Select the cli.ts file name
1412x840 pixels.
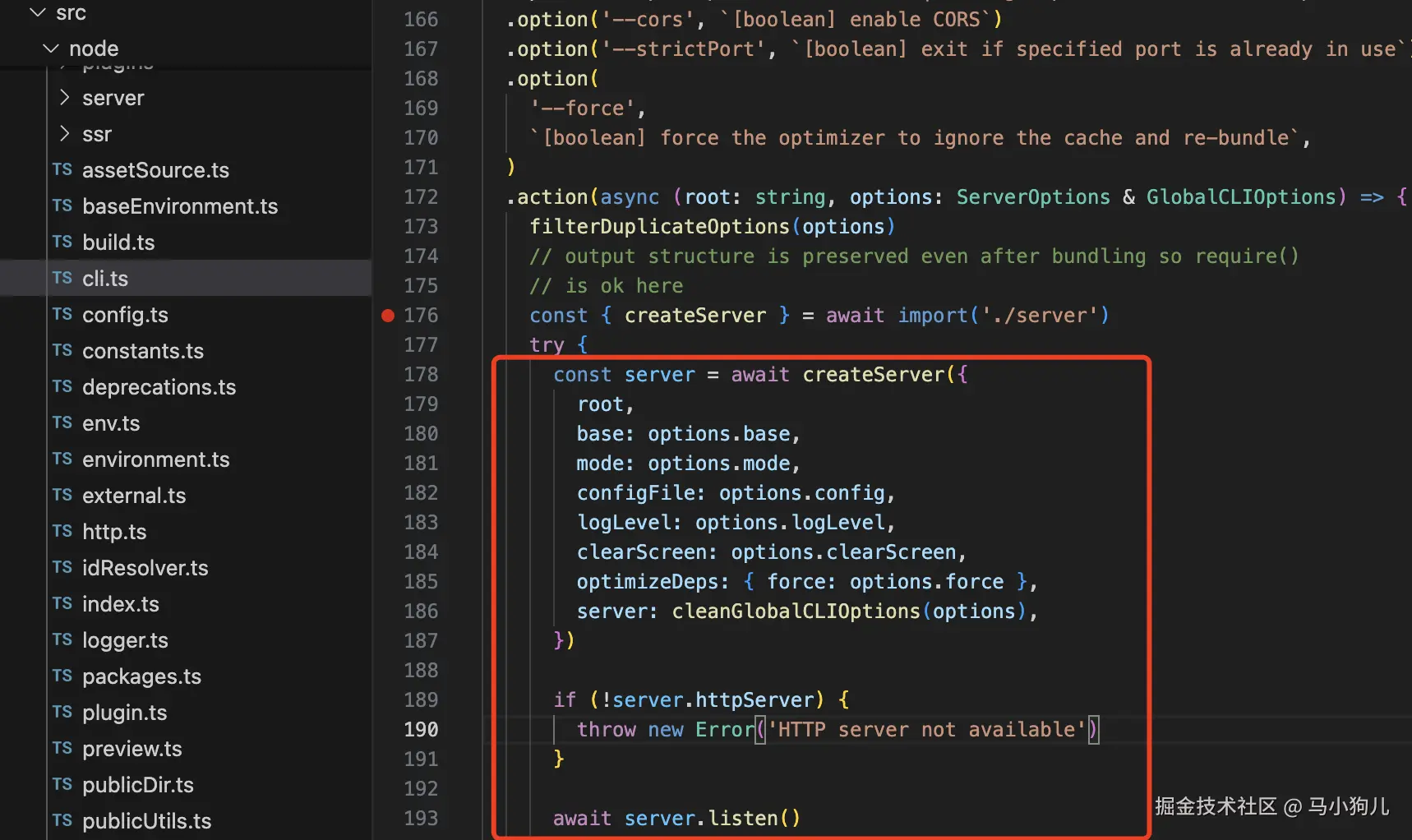105,279
